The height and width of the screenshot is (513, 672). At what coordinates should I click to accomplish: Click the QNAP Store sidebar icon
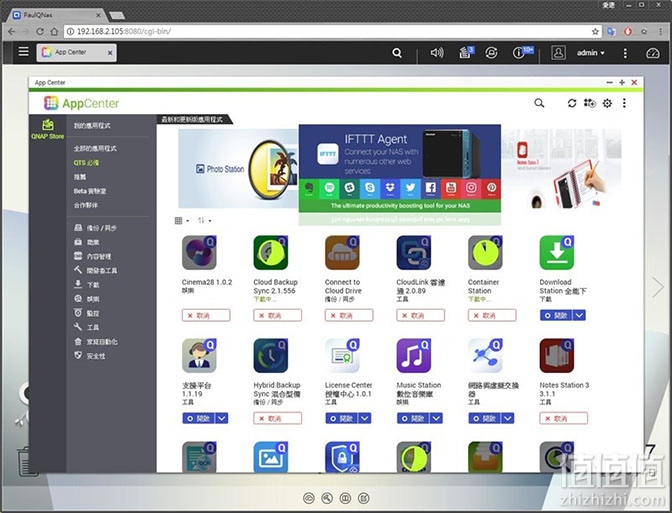(48, 129)
